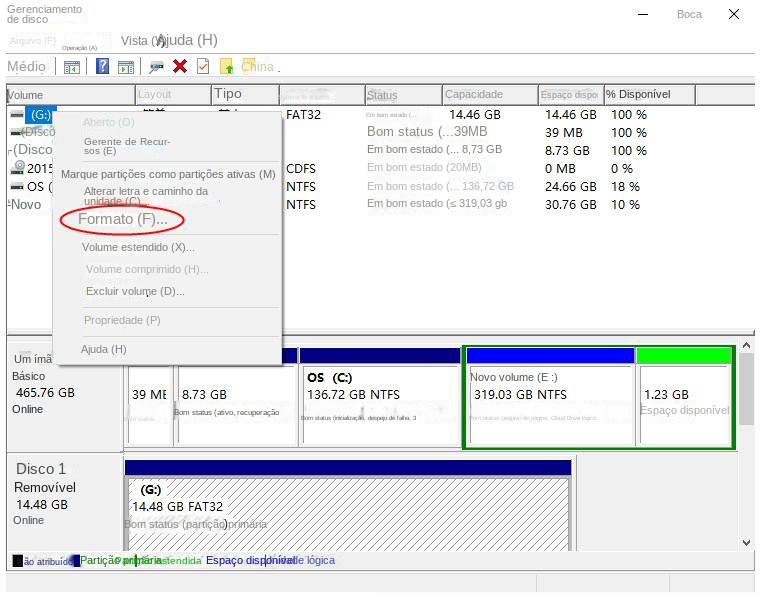Select the 8.73 GB recovery partition block
The width and height of the screenshot is (761, 595).
238,404
